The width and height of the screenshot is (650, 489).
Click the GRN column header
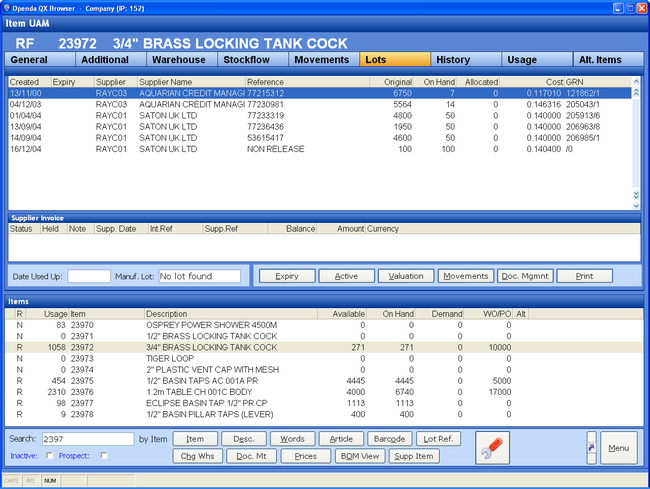(x=598, y=82)
